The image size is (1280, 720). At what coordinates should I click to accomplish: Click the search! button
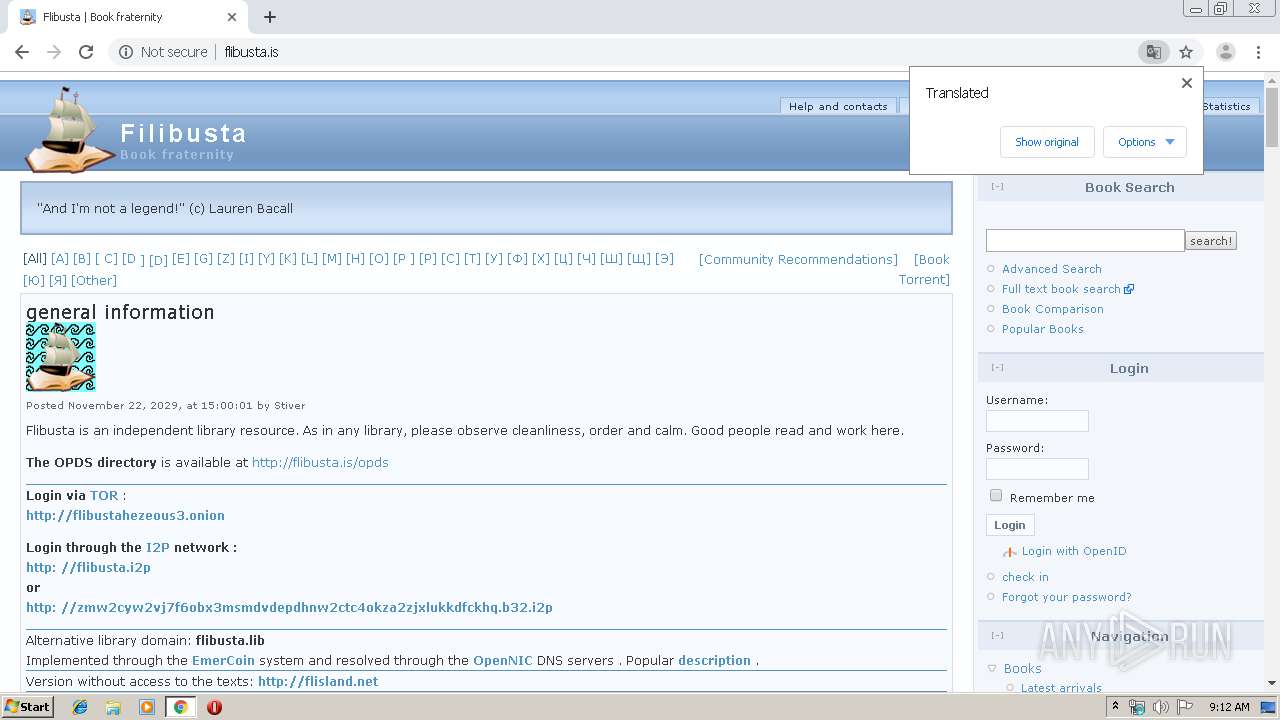click(1211, 241)
